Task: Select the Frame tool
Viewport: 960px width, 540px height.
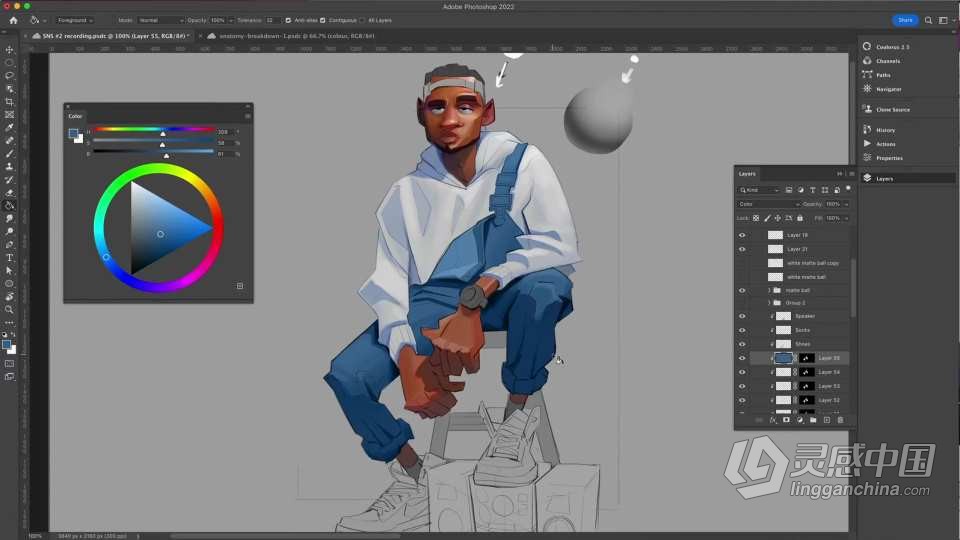Action: tap(9, 114)
